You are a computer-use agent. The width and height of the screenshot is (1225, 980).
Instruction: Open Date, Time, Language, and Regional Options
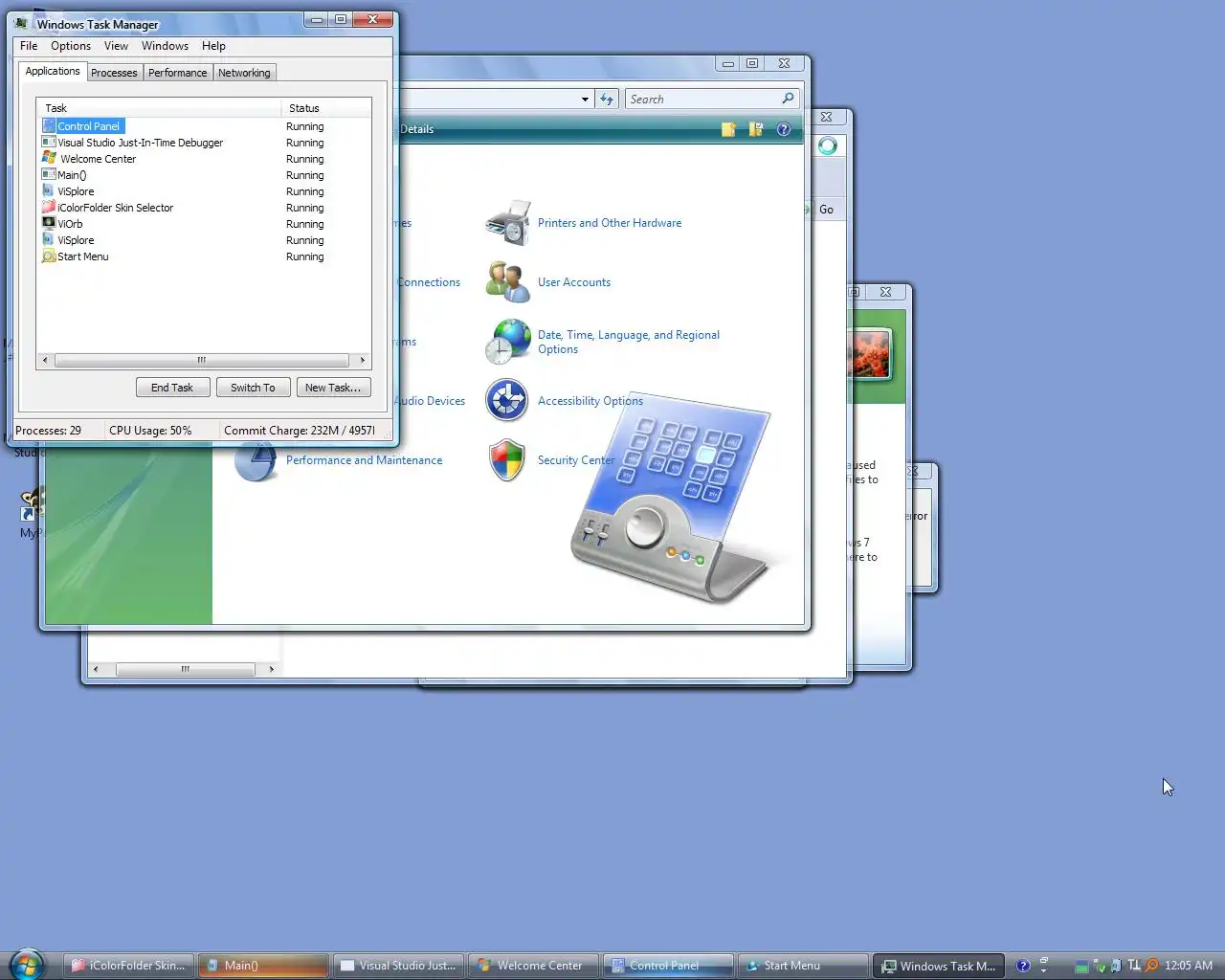coord(629,342)
